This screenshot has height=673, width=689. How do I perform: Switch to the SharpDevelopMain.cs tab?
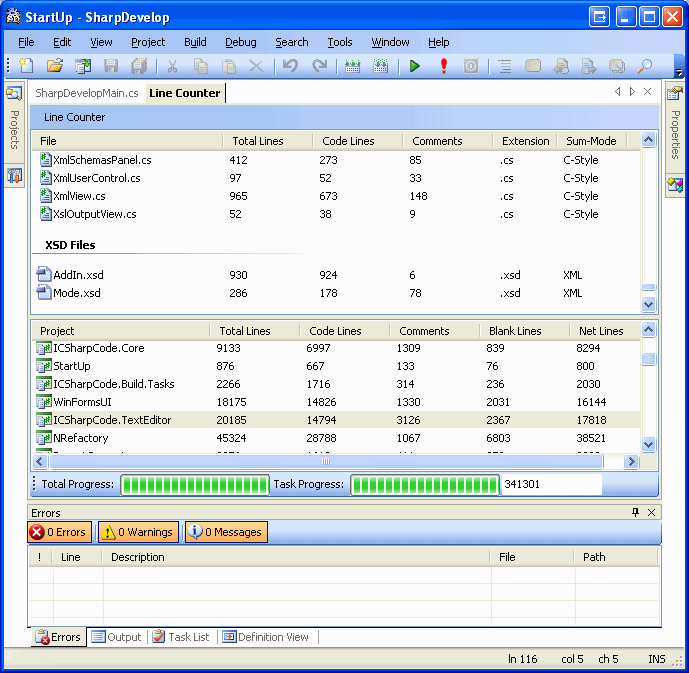(86, 93)
